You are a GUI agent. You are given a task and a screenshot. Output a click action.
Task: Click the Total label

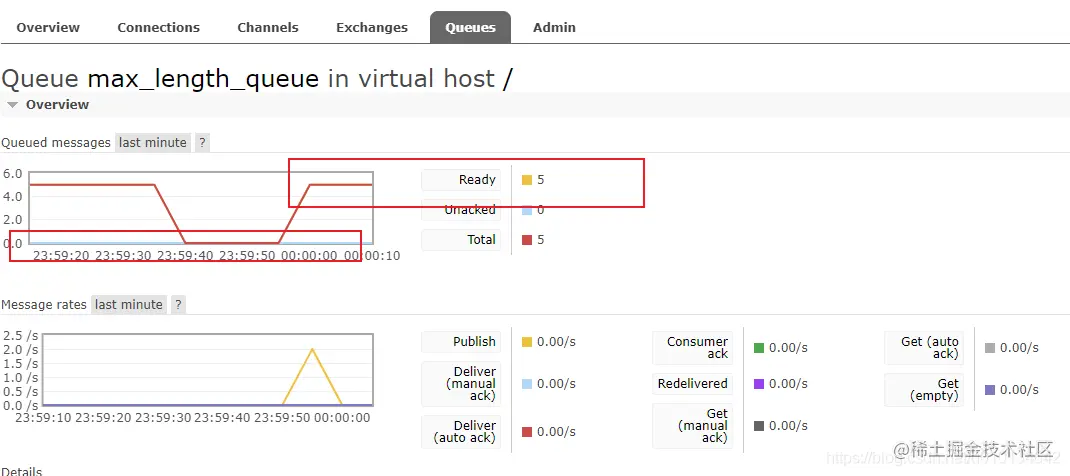(x=461, y=240)
